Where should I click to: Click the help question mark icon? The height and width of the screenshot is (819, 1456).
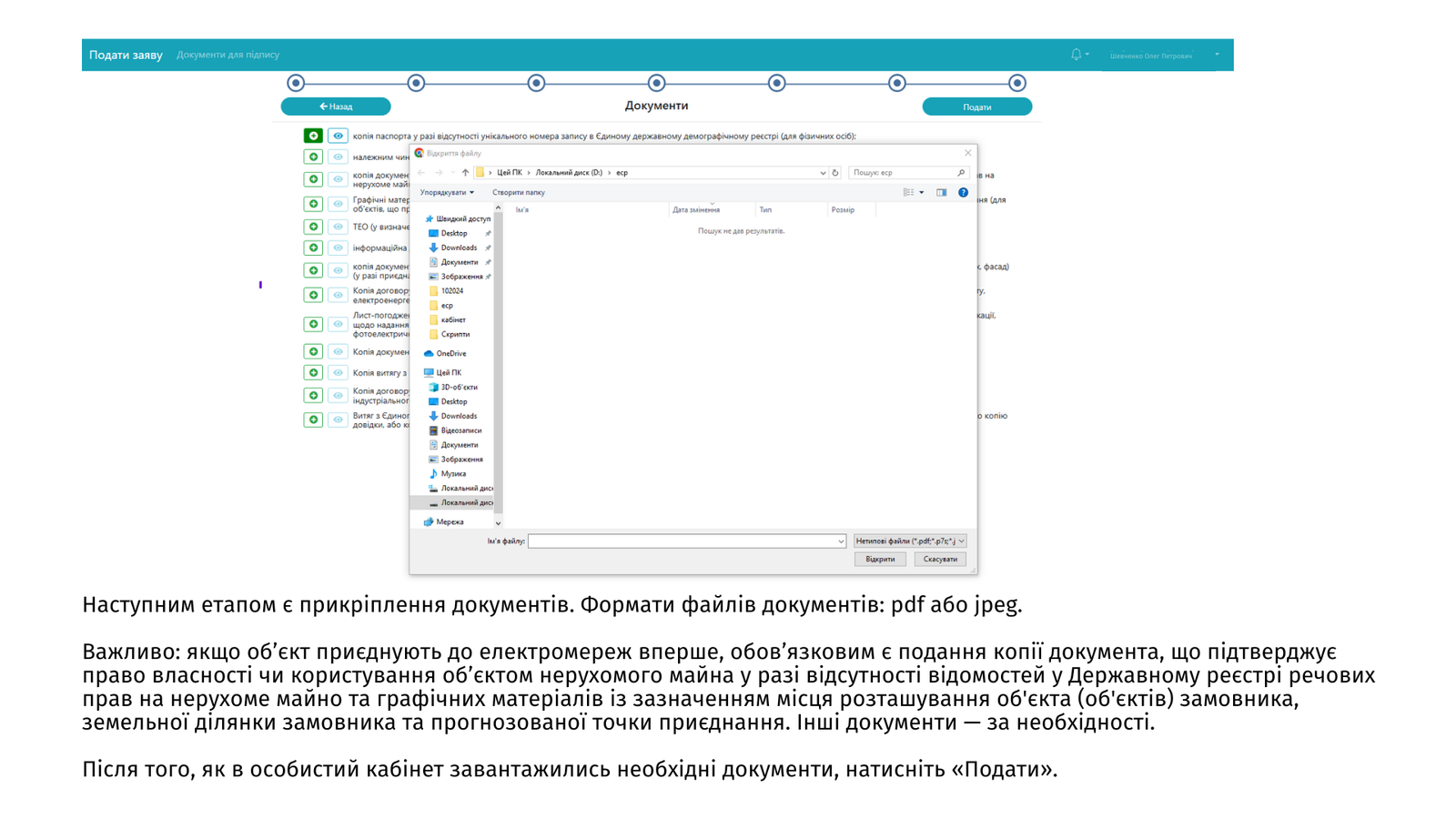point(963,193)
